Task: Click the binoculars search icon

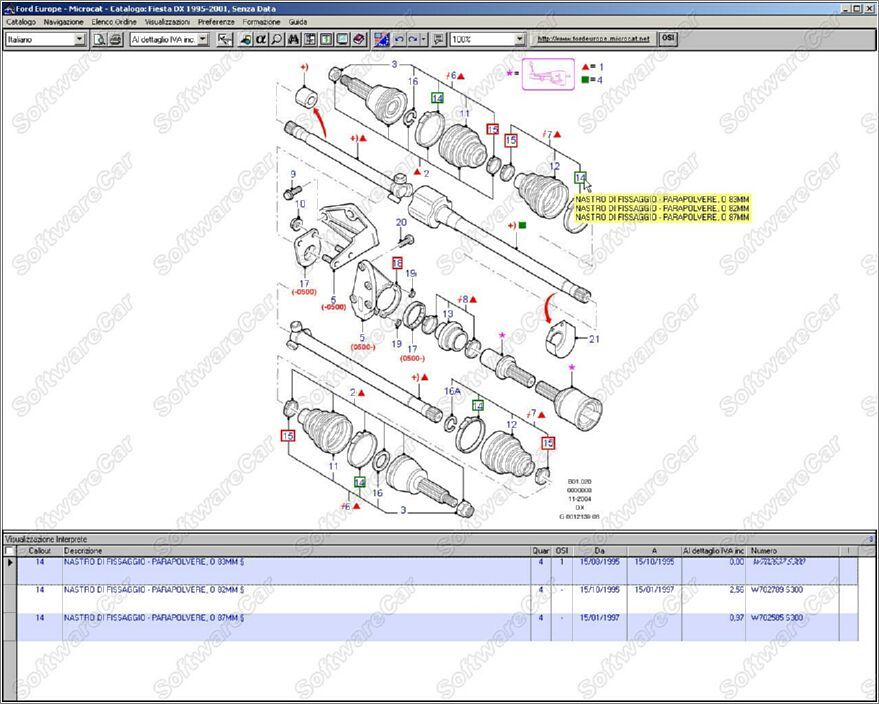Action: click(x=293, y=39)
